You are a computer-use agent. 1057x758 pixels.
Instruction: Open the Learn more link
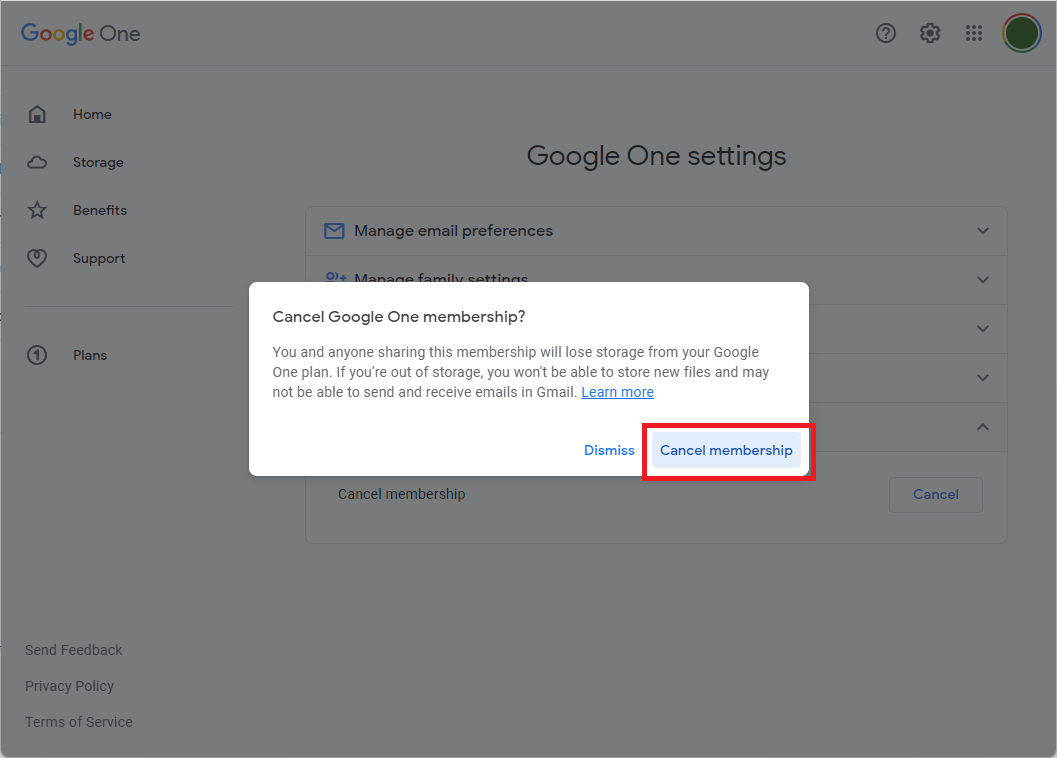(x=617, y=392)
